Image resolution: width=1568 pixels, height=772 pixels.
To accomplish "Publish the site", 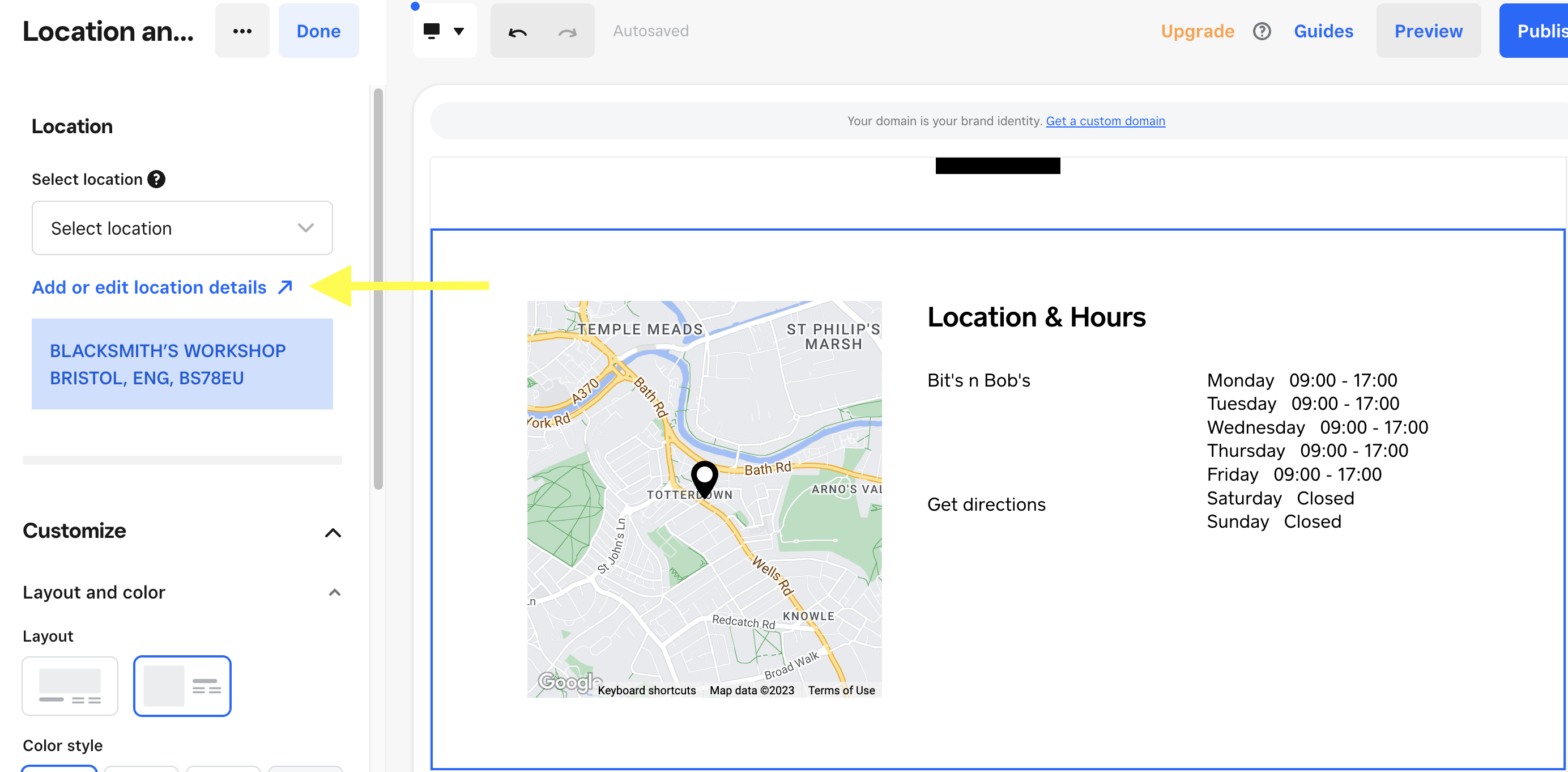I will coord(1534,31).
